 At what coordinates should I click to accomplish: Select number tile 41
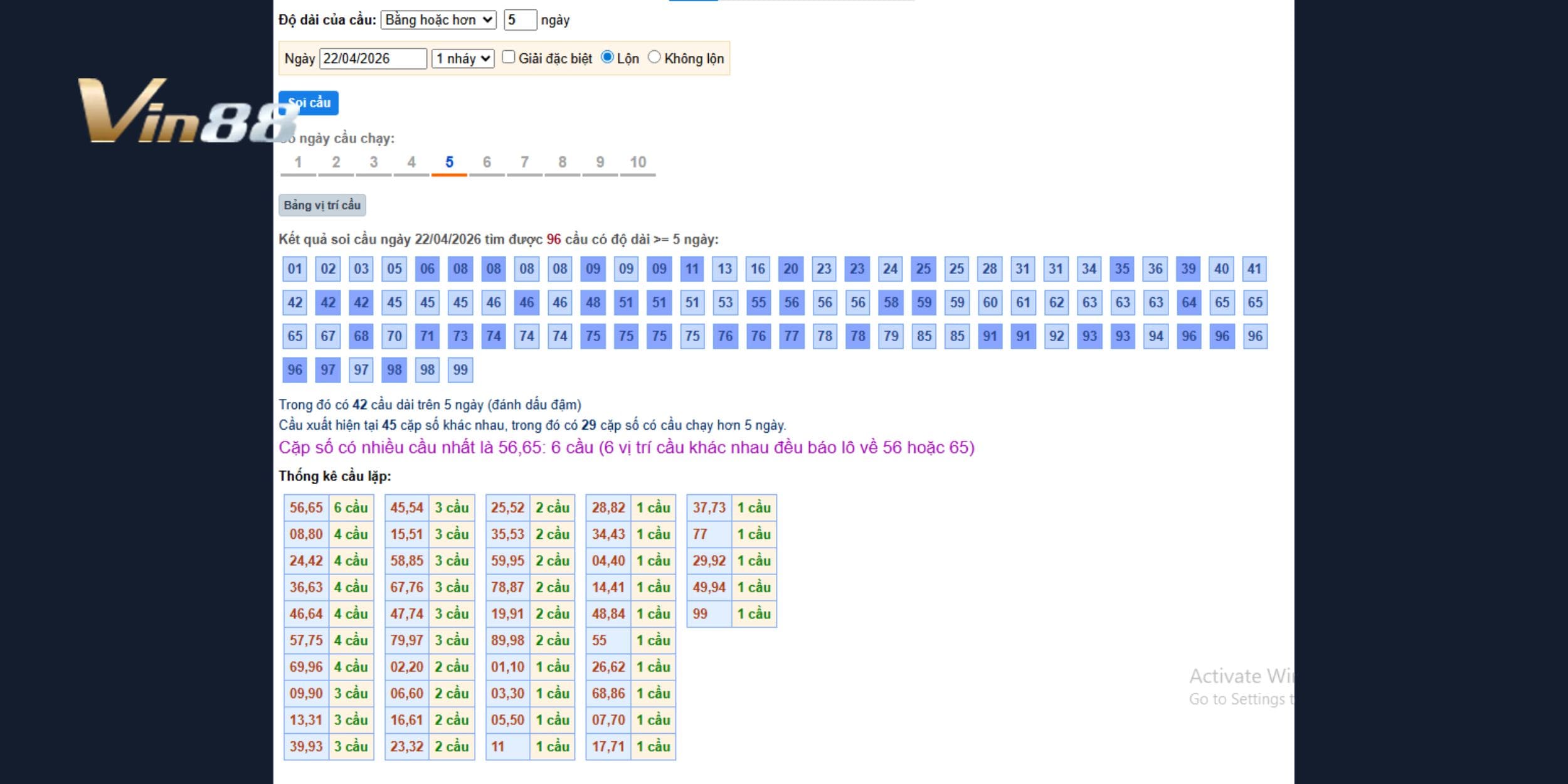coord(1254,269)
